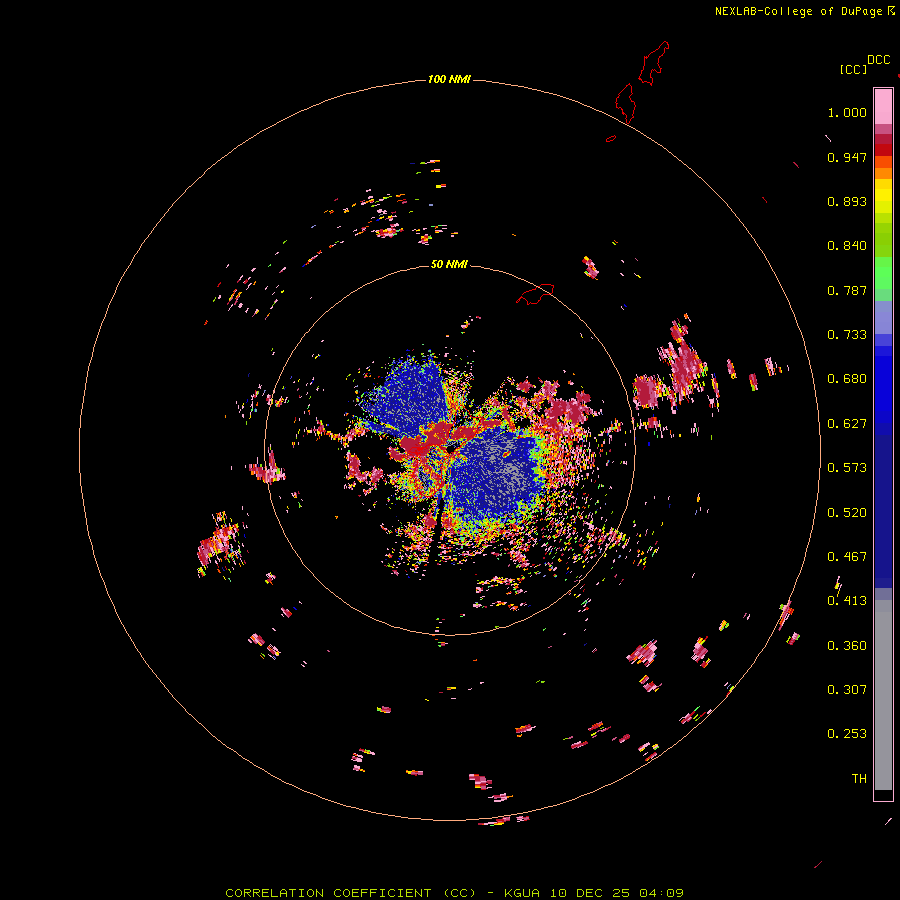Viewport: 900px width, 900px height.
Task: Select the 0.573 scale value
Action: 847,468
